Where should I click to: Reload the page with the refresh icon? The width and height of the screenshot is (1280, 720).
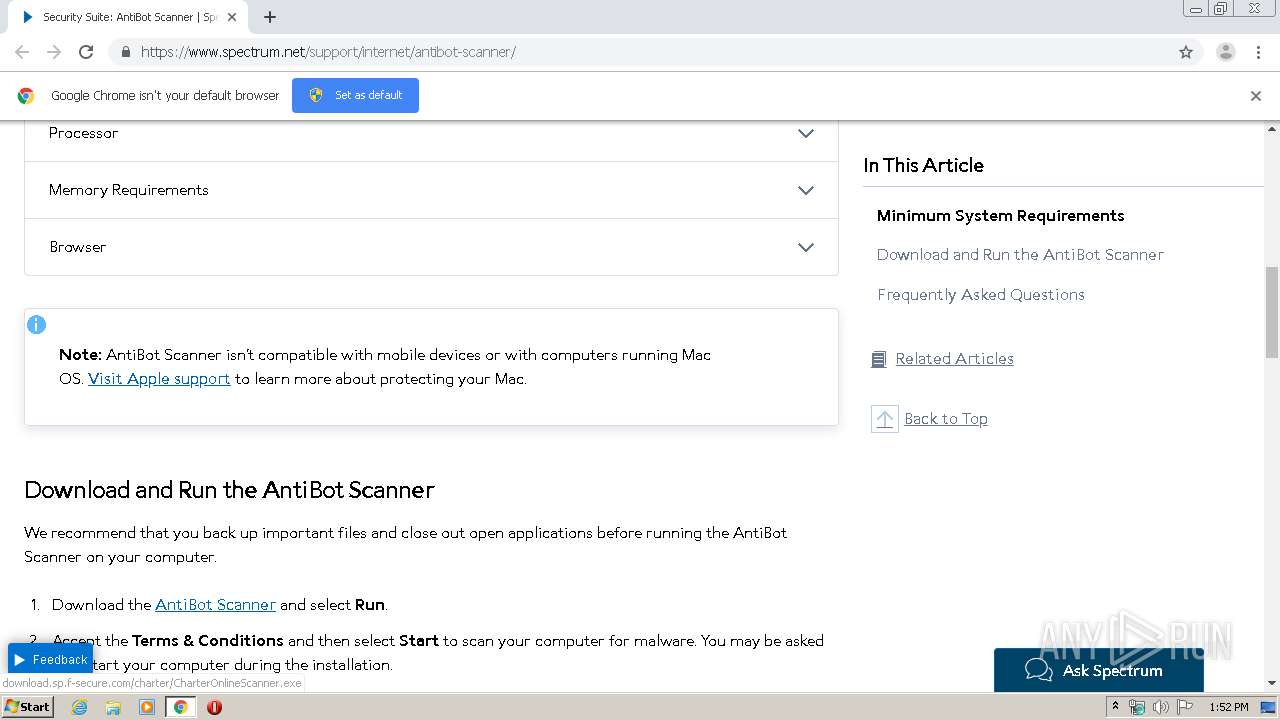click(x=86, y=52)
